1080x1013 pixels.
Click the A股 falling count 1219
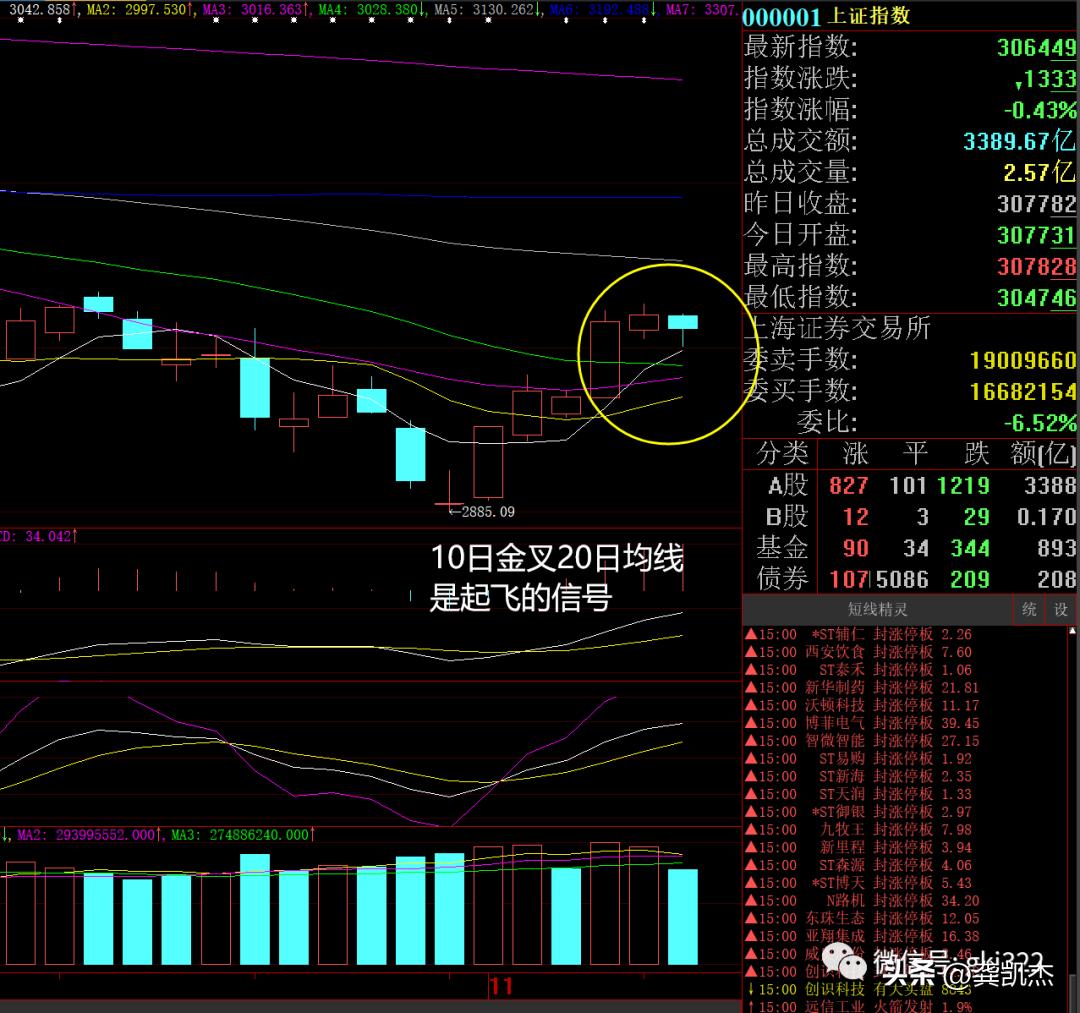pos(963,486)
